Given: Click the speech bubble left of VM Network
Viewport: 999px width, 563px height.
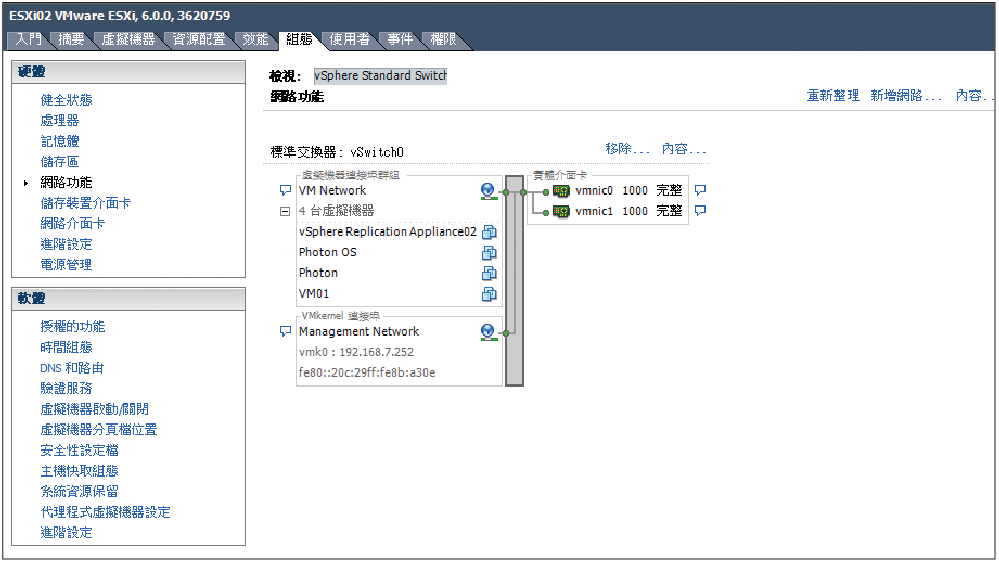Looking at the screenshot, I should point(285,190).
